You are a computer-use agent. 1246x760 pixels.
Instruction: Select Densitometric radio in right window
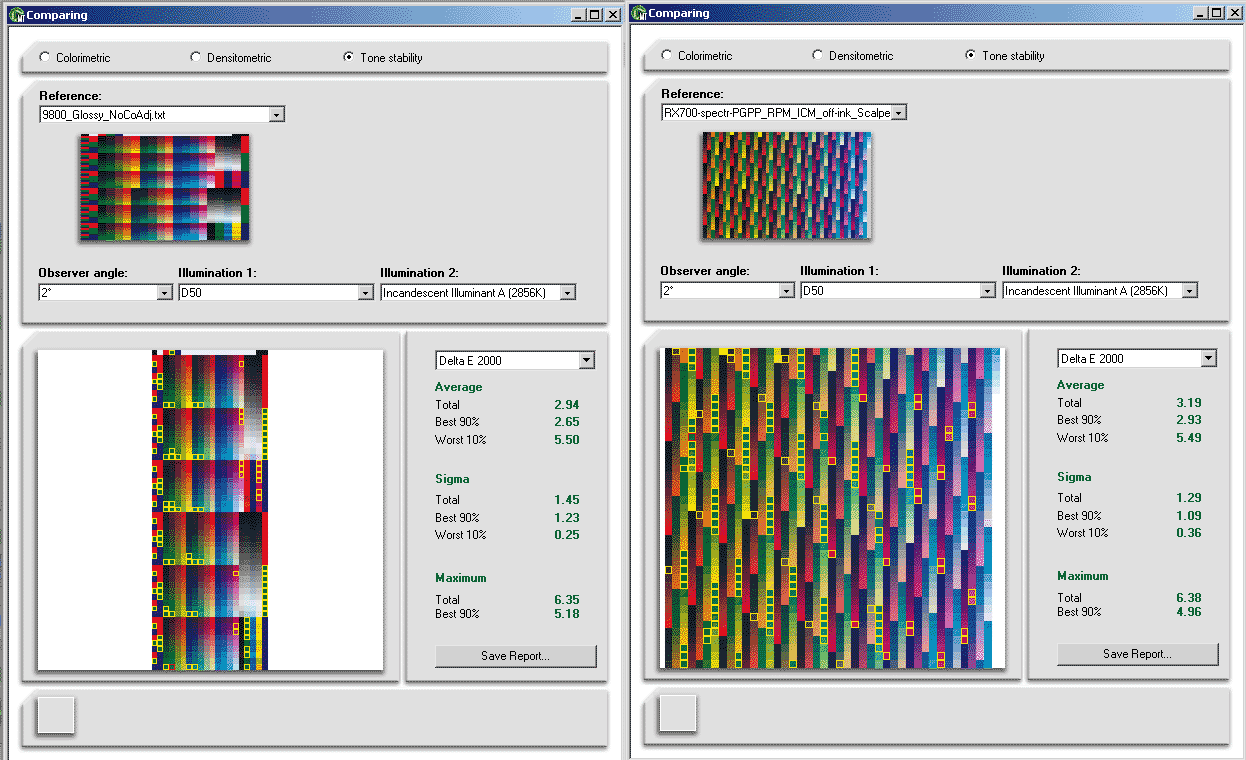(817, 55)
